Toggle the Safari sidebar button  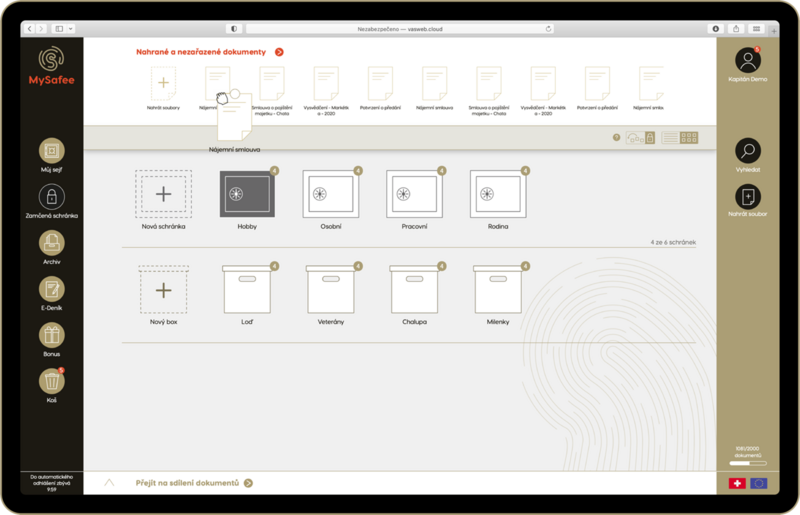[x=59, y=29]
